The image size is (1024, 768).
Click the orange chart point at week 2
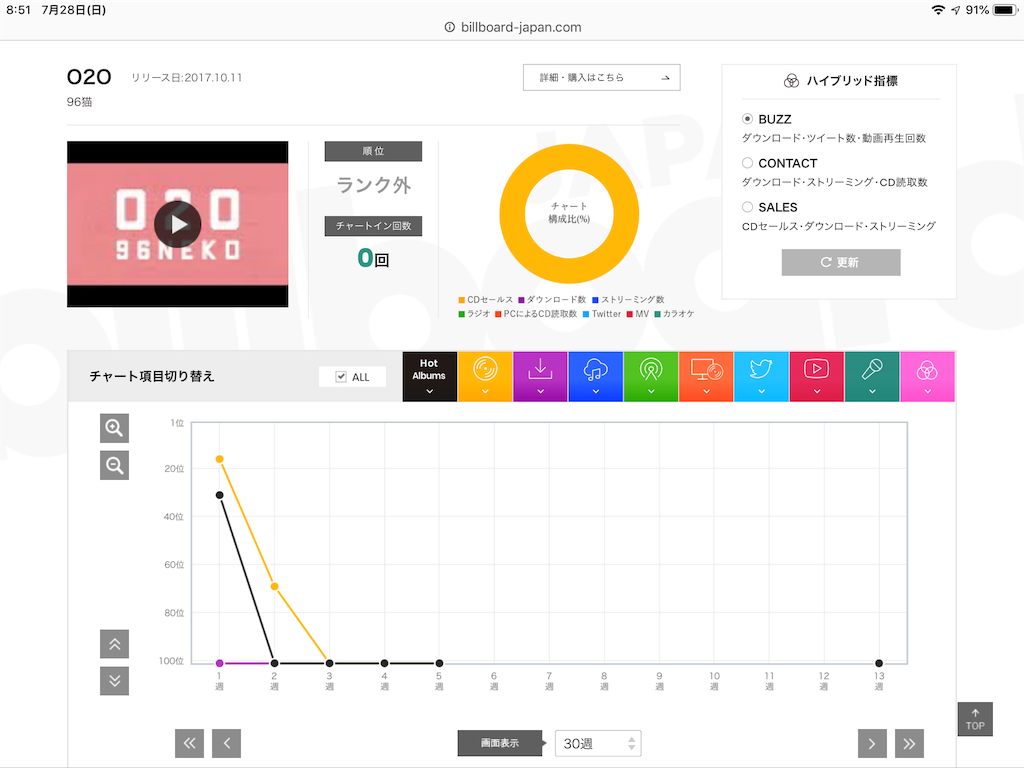(274, 586)
